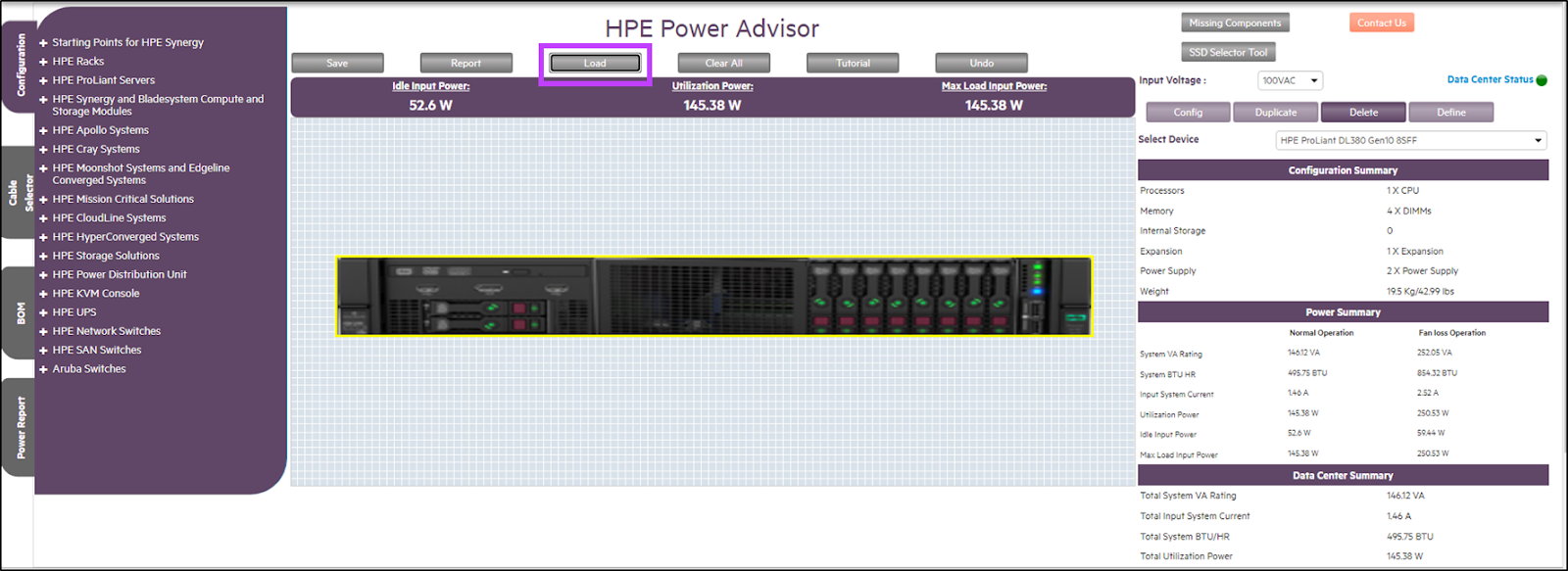The height and width of the screenshot is (571, 1568).
Task: Select HPE Network Switches entry
Action: (107, 331)
